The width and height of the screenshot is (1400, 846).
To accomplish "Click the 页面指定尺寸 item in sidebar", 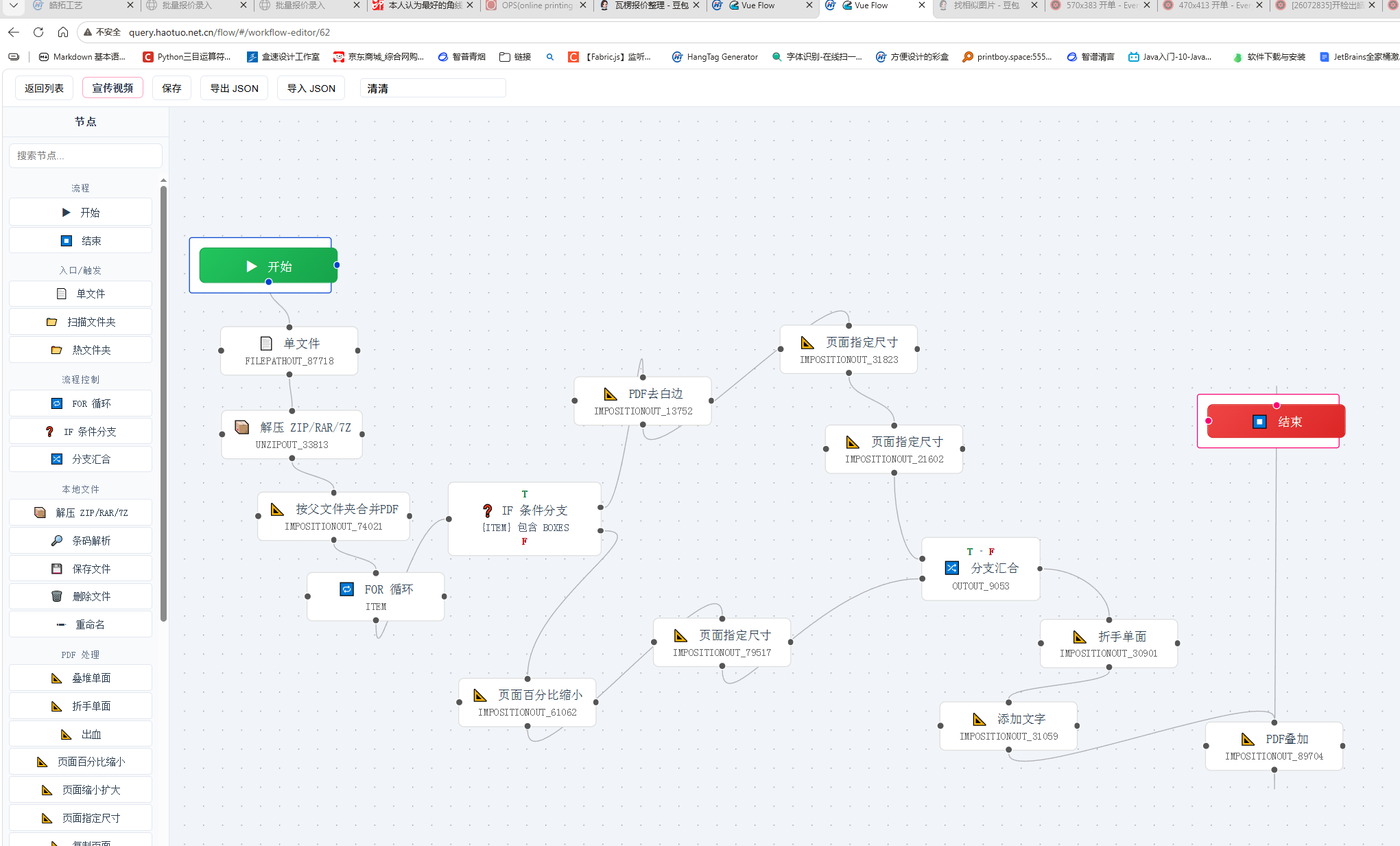I will pyautogui.click(x=81, y=818).
